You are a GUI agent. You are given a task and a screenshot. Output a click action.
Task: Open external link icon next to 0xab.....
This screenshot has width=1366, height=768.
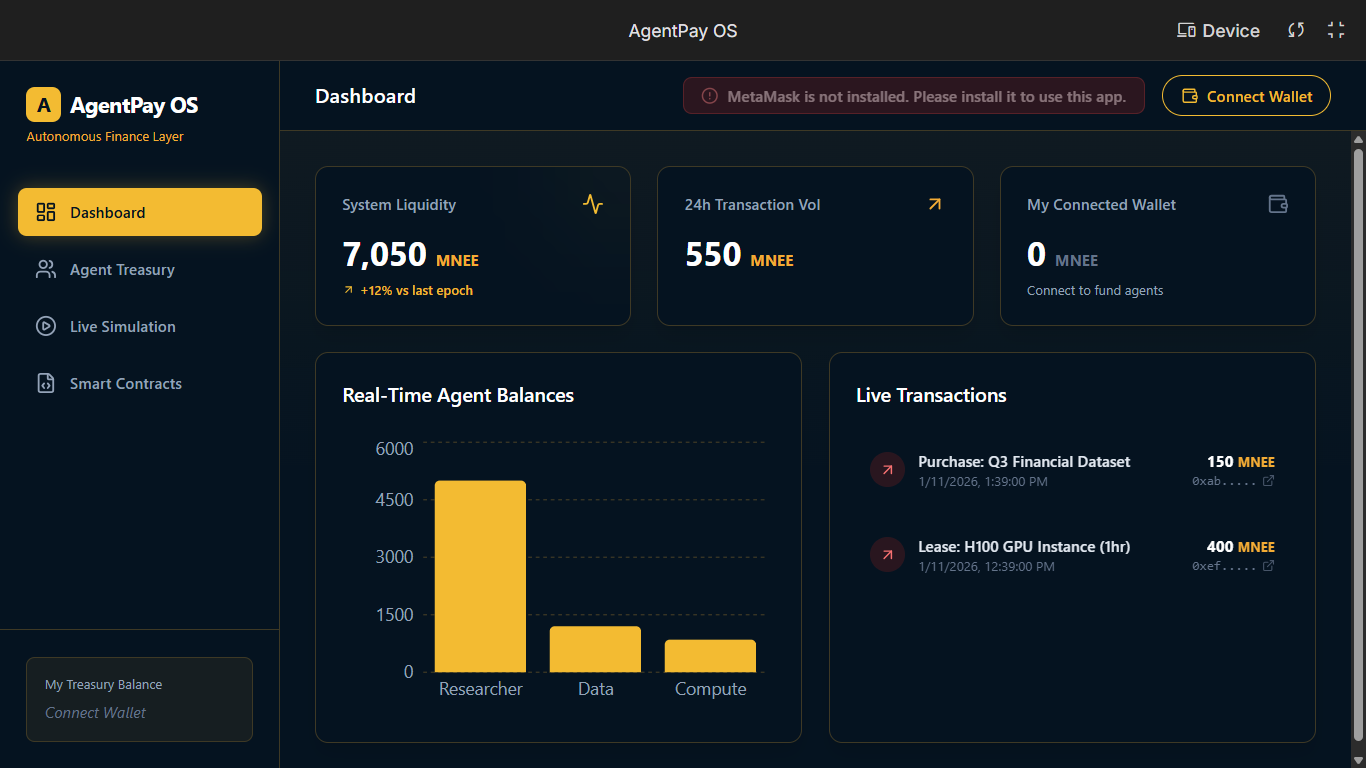coord(1268,481)
